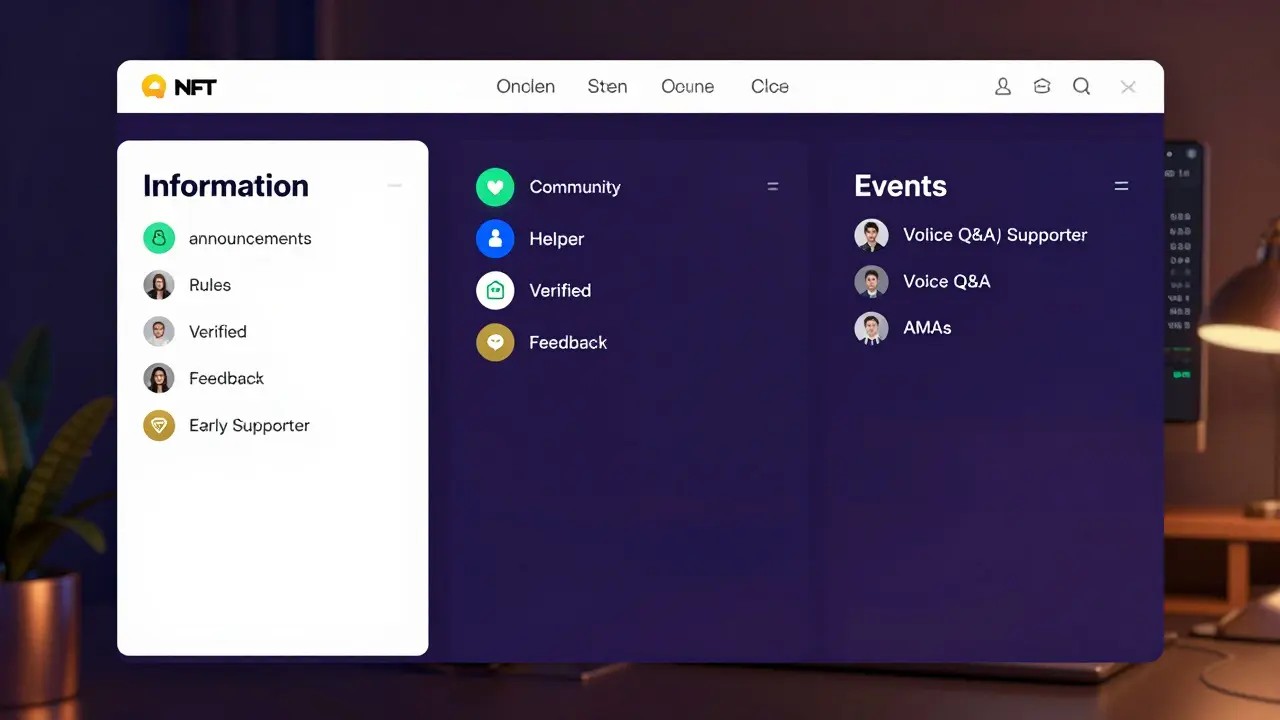Expand the Community section options
The width and height of the screenshot is (1280, 720).
coord(772,185)
